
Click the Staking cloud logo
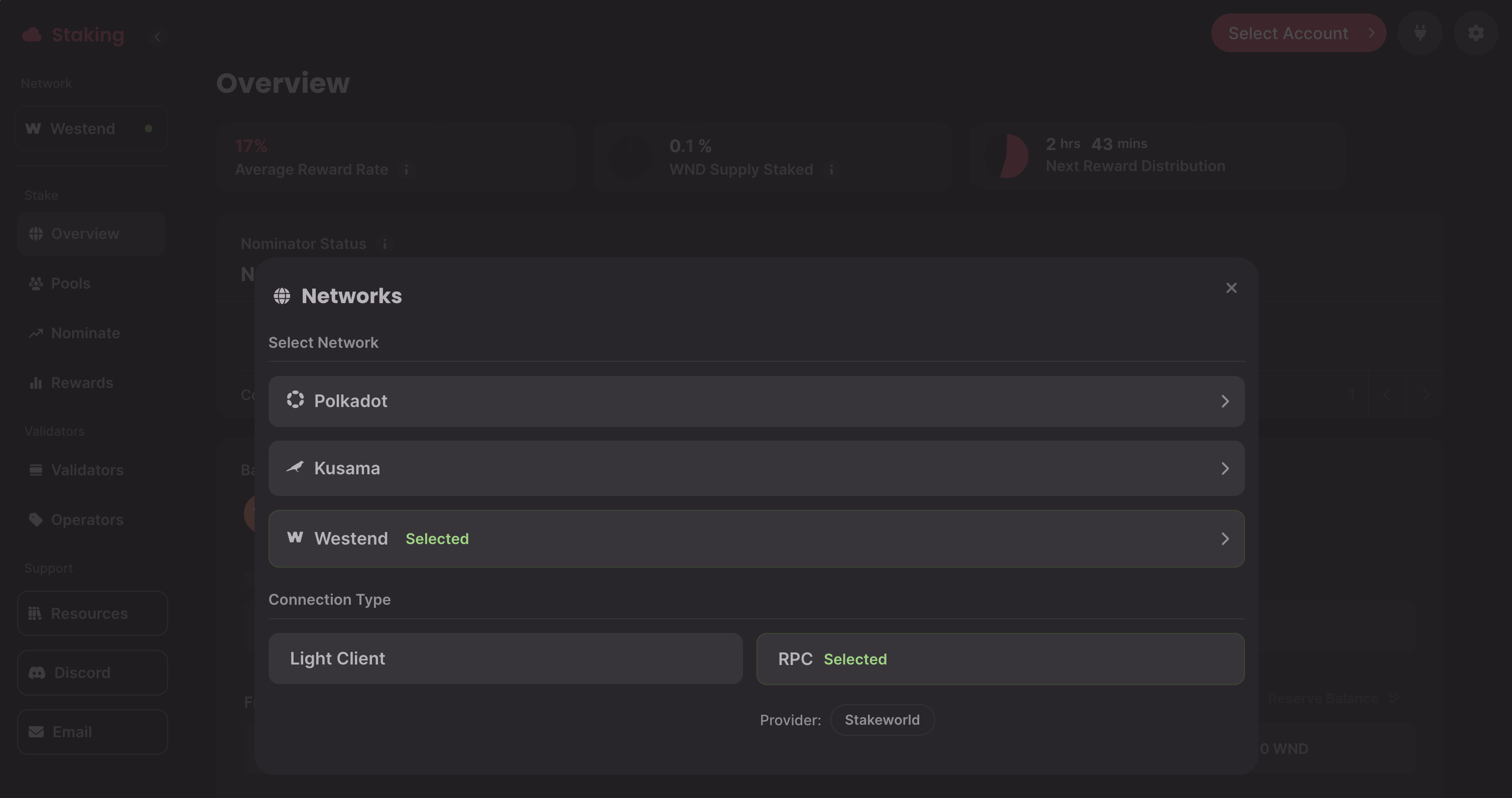[32, 35]
